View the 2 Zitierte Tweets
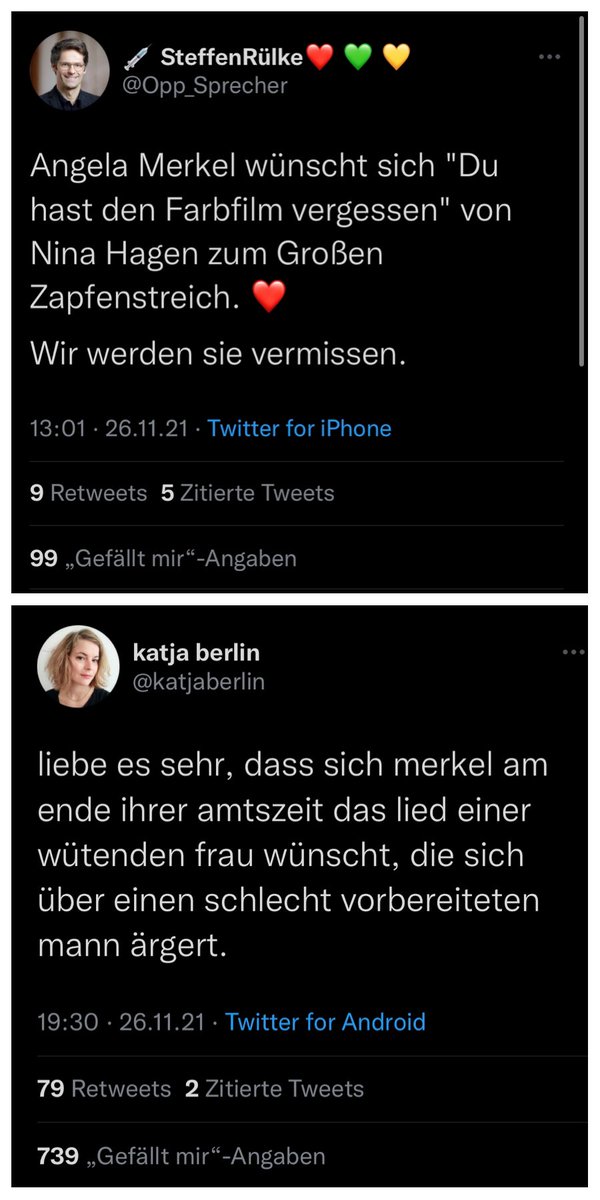 pyautogui.click(x=274, y=1089)
